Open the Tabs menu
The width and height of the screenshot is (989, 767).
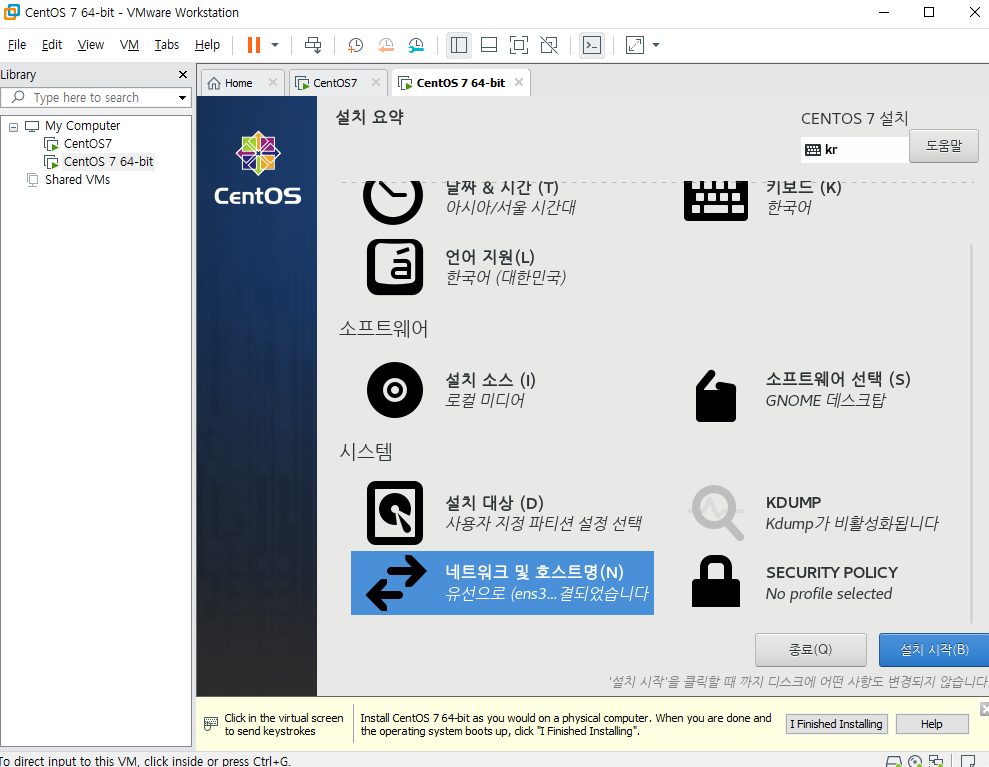(167, 45)
